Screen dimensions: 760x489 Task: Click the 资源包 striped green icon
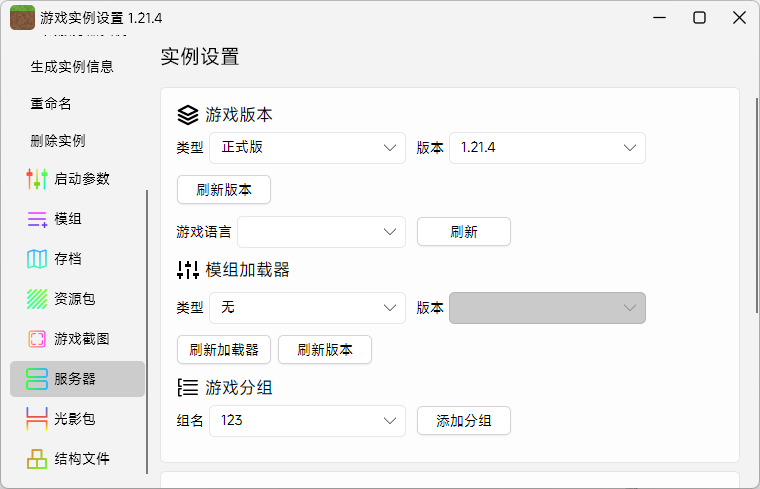click(37, 299)
